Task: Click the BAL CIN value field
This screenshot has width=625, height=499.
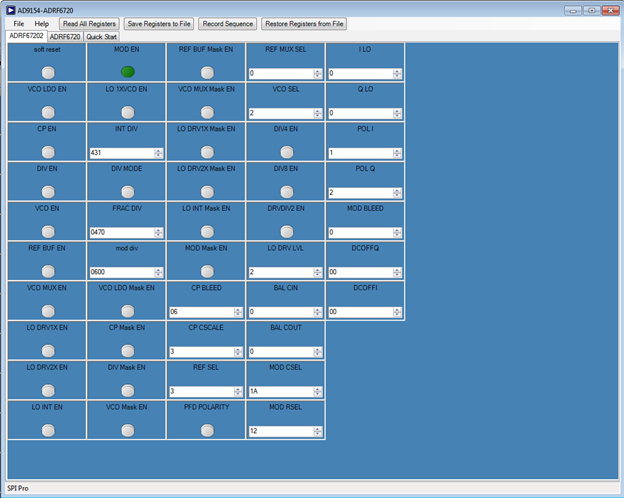Action: (281, 312)
